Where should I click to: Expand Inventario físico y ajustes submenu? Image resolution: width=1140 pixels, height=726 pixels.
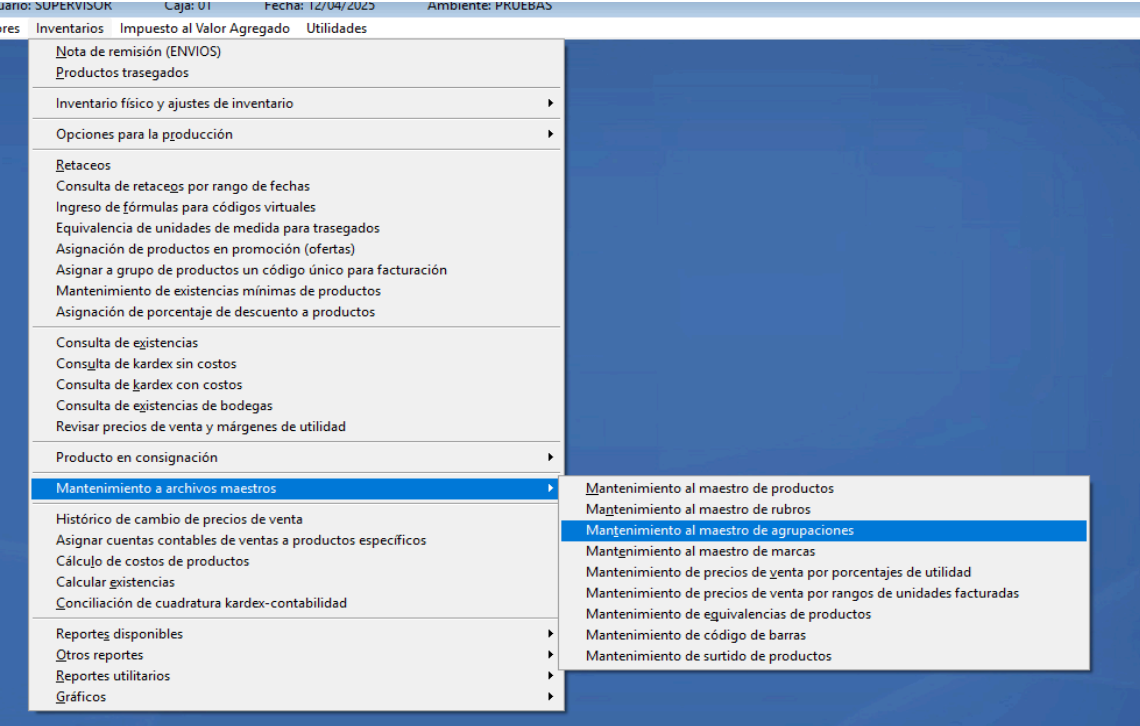[x=175, y=103]
